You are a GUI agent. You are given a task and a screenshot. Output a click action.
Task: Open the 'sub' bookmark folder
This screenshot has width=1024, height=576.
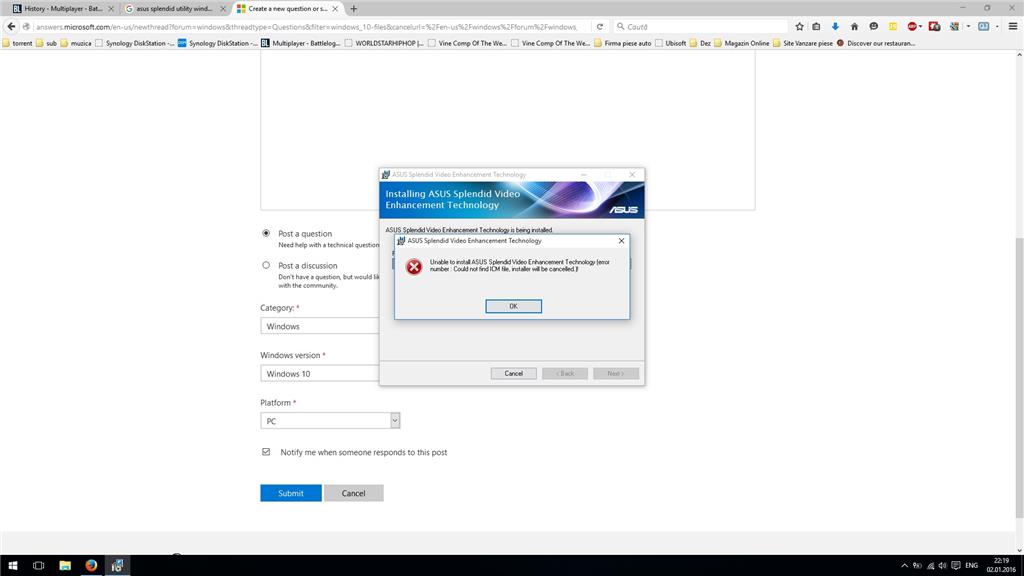pos(46,43)
